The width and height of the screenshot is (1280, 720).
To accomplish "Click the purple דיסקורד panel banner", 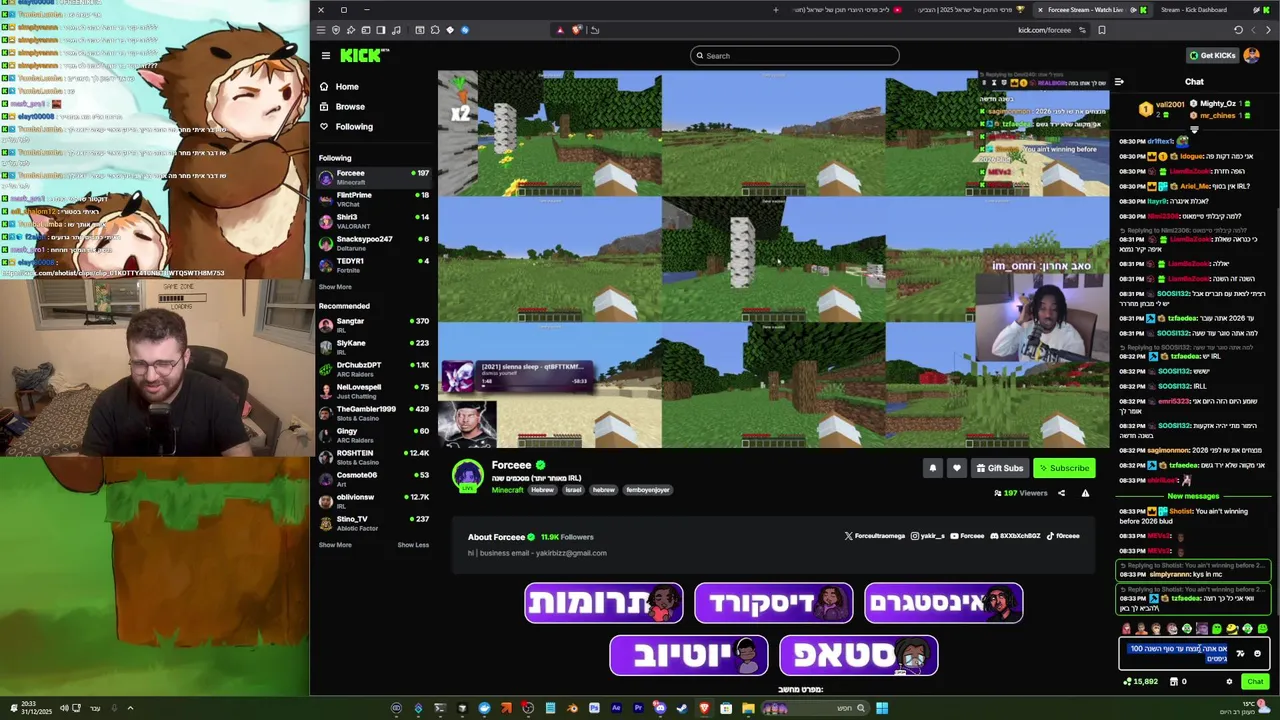I will click(x=774, y=603).
